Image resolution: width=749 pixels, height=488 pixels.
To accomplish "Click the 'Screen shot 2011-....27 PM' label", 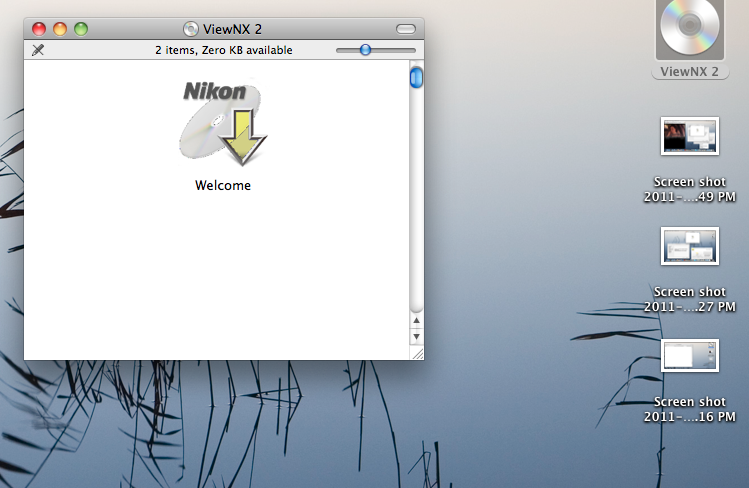I will 690,299.
